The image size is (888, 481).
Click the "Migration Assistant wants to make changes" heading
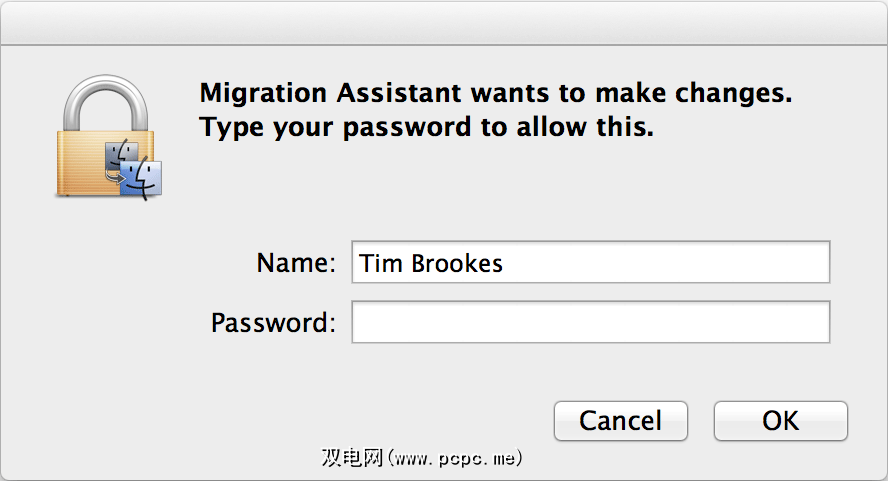point(496,94)
